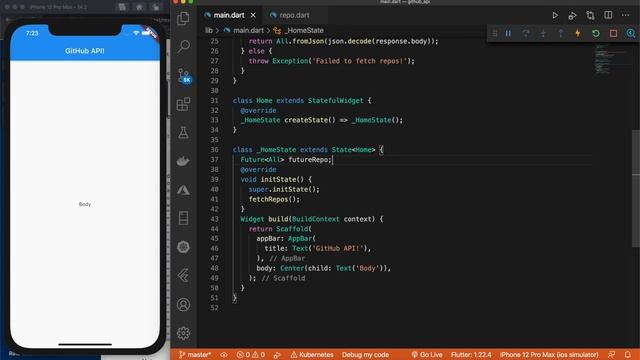Viewport: 640px width, 360px height.
Task: Trigger Flutter hot reload lightning icon
Action: [578, 33]
